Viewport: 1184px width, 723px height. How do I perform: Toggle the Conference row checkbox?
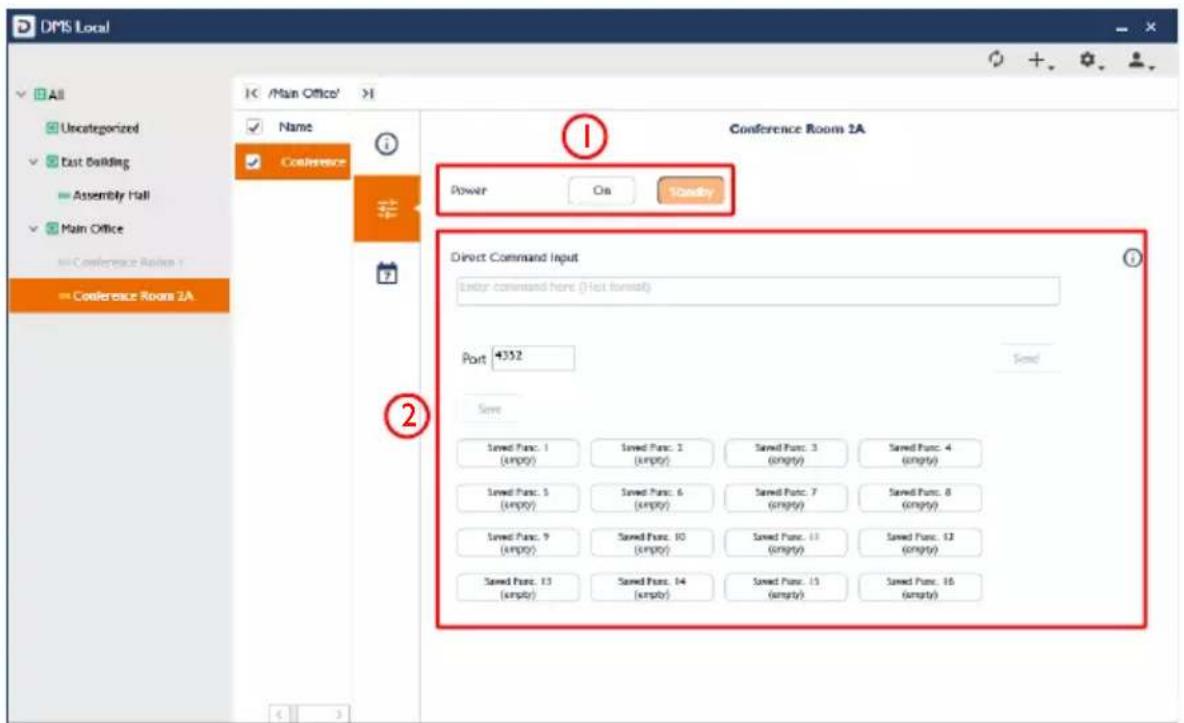(253, 162)
